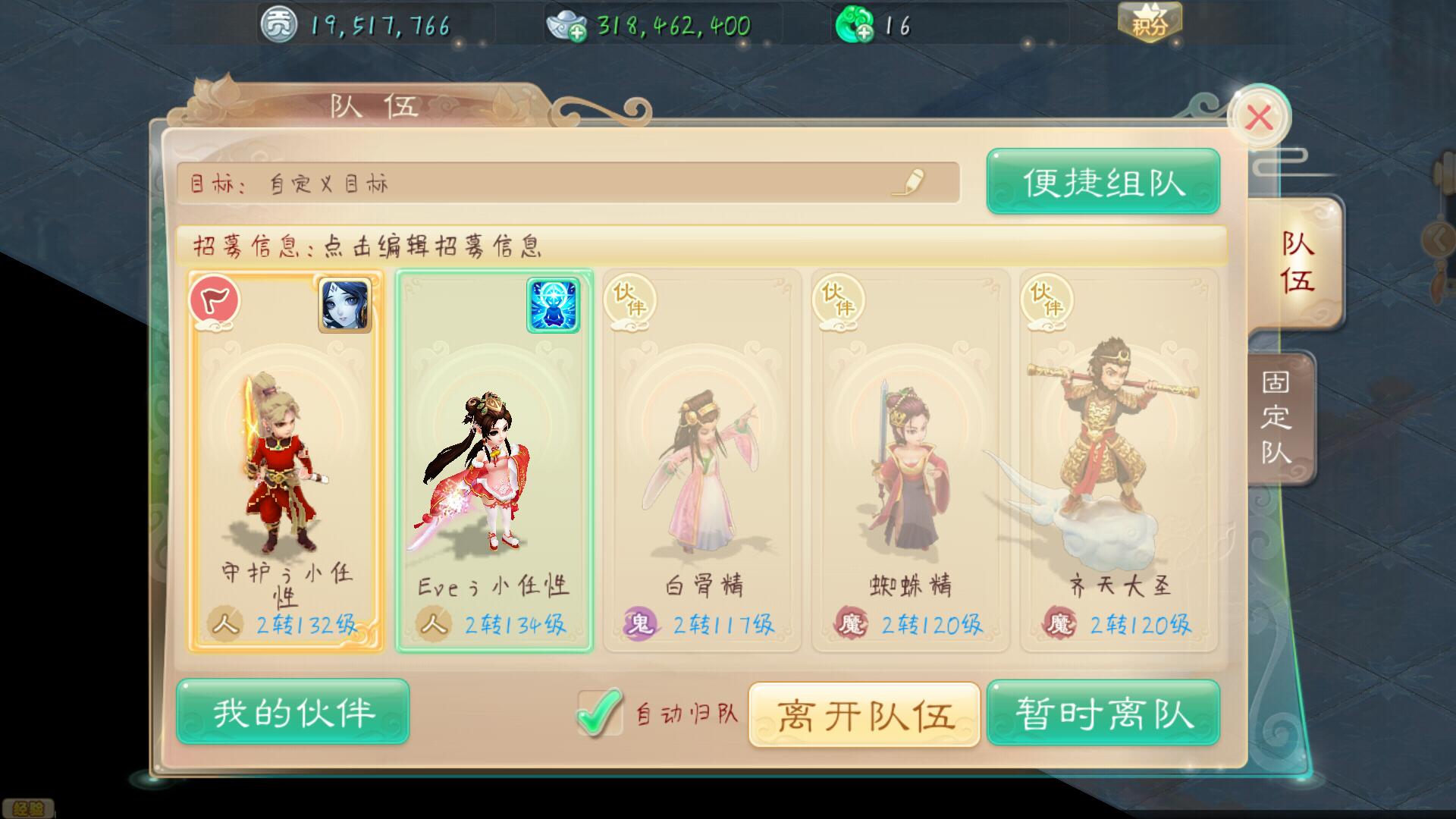Select the Eve 小任性 member card
The height and width of the screenshot is (819, 1456).
coord(494,460)
